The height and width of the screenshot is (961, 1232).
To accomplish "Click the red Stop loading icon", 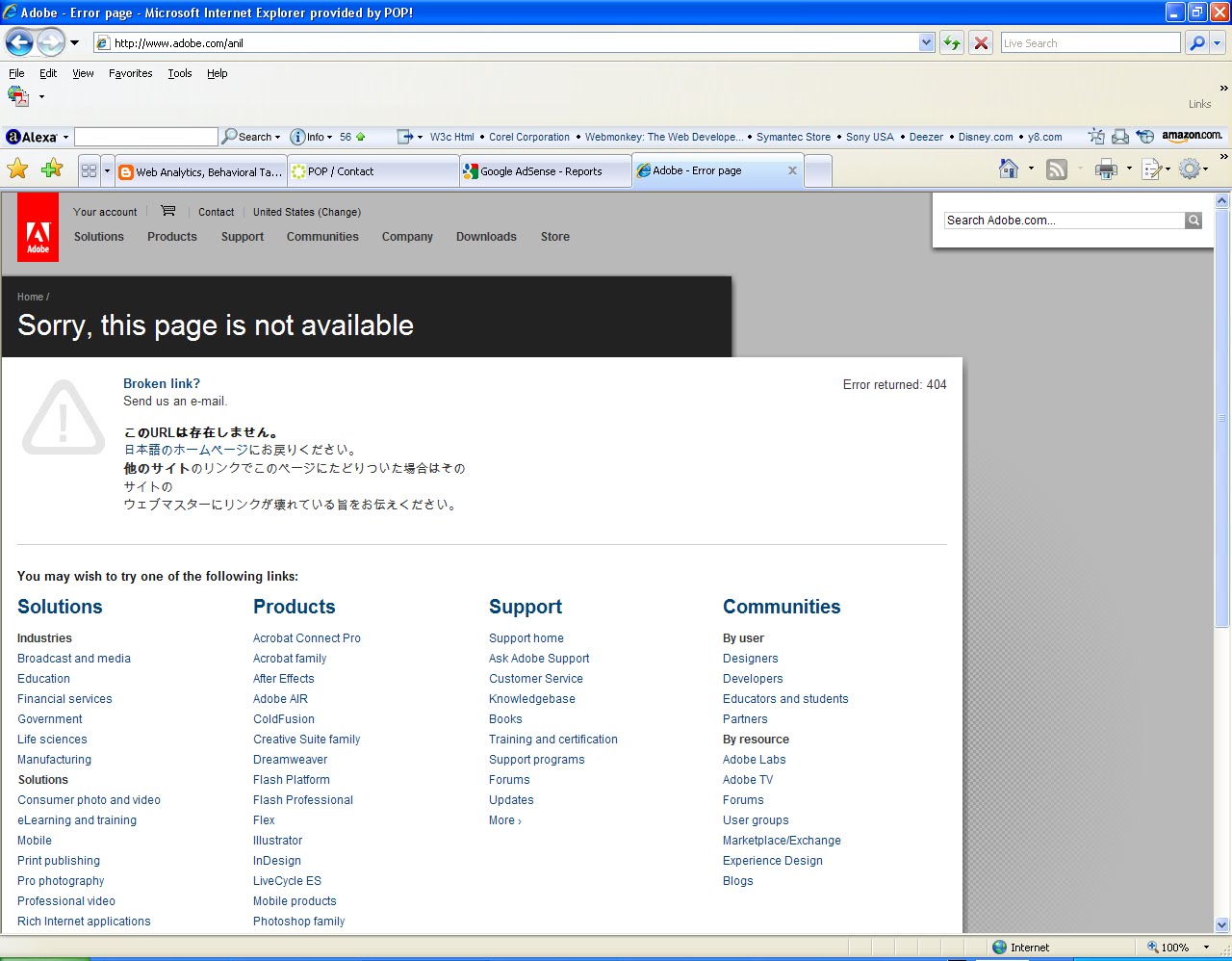I will point(981,42).
